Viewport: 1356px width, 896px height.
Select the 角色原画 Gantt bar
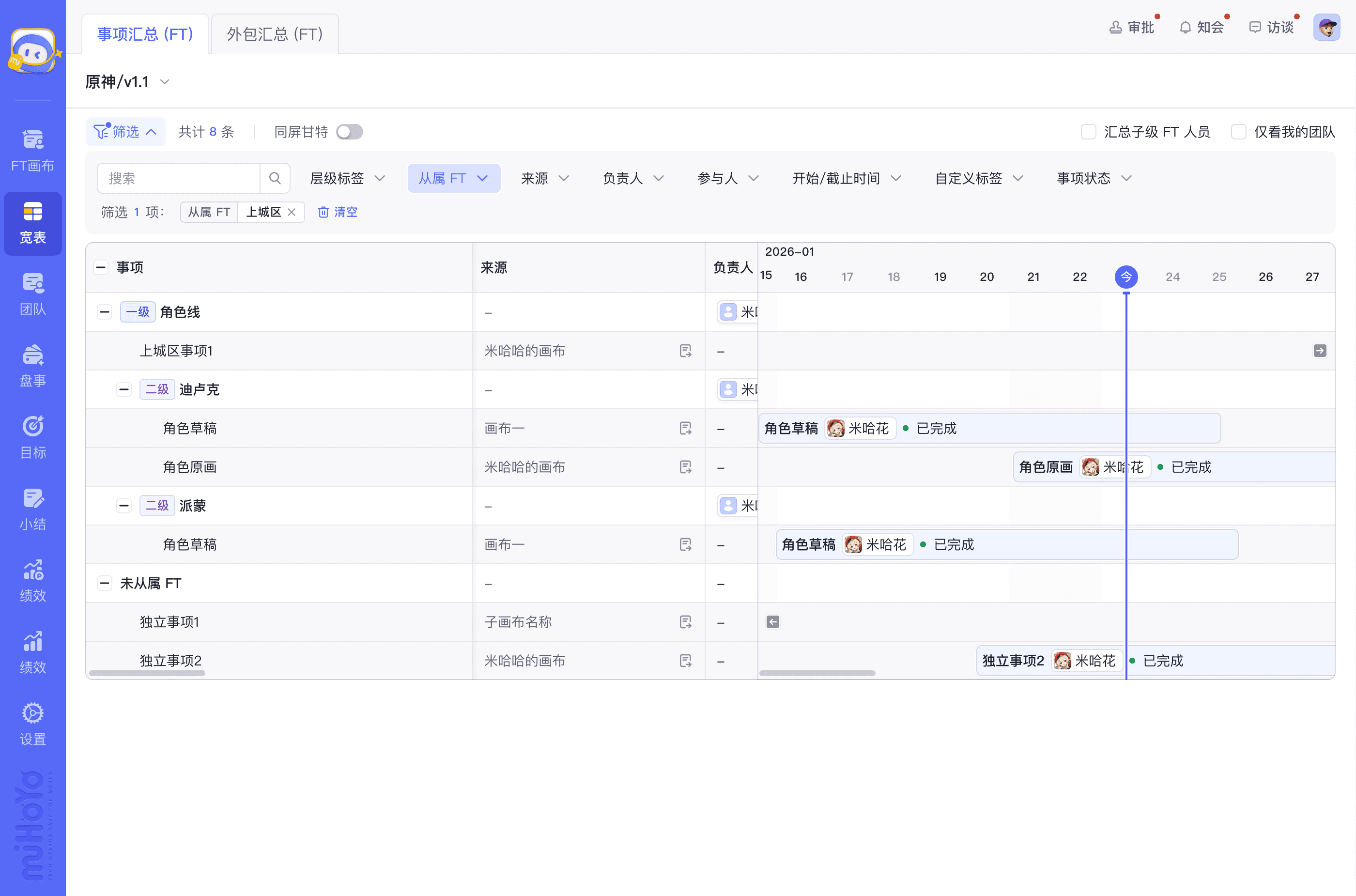pyautogui.click(x=1174, y=467)
